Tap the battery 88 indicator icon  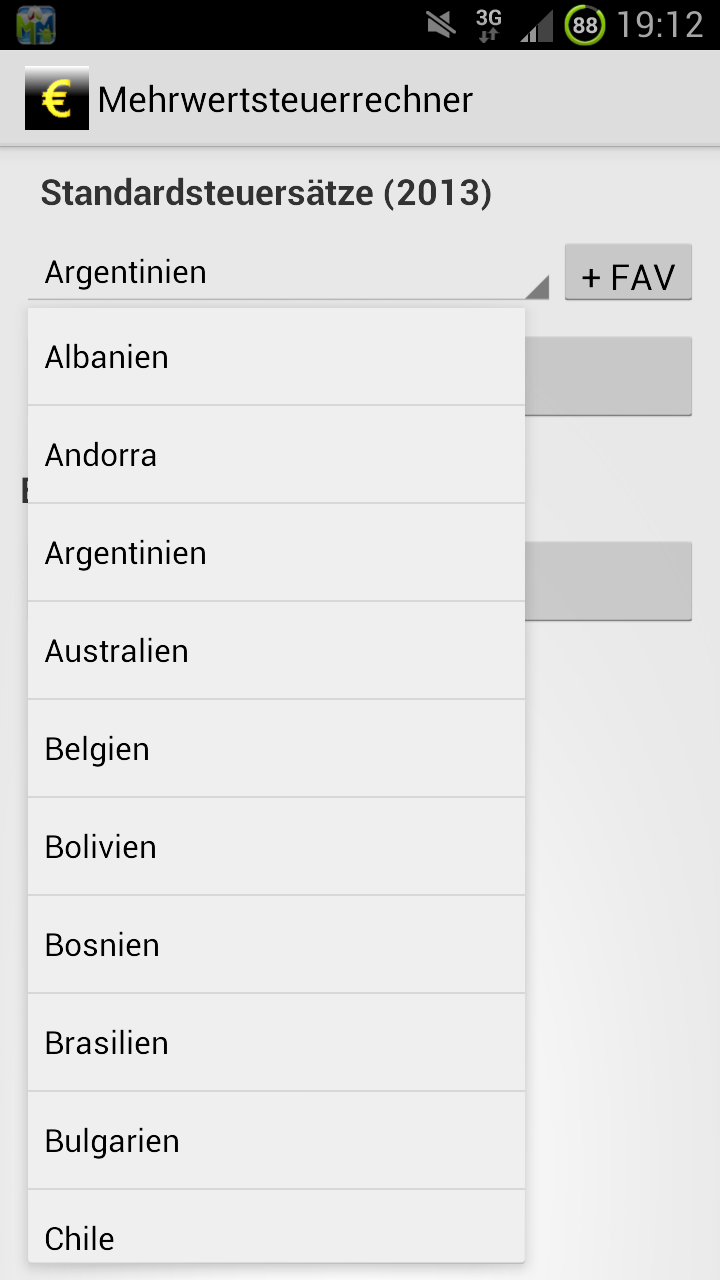(x=585, y=25)
